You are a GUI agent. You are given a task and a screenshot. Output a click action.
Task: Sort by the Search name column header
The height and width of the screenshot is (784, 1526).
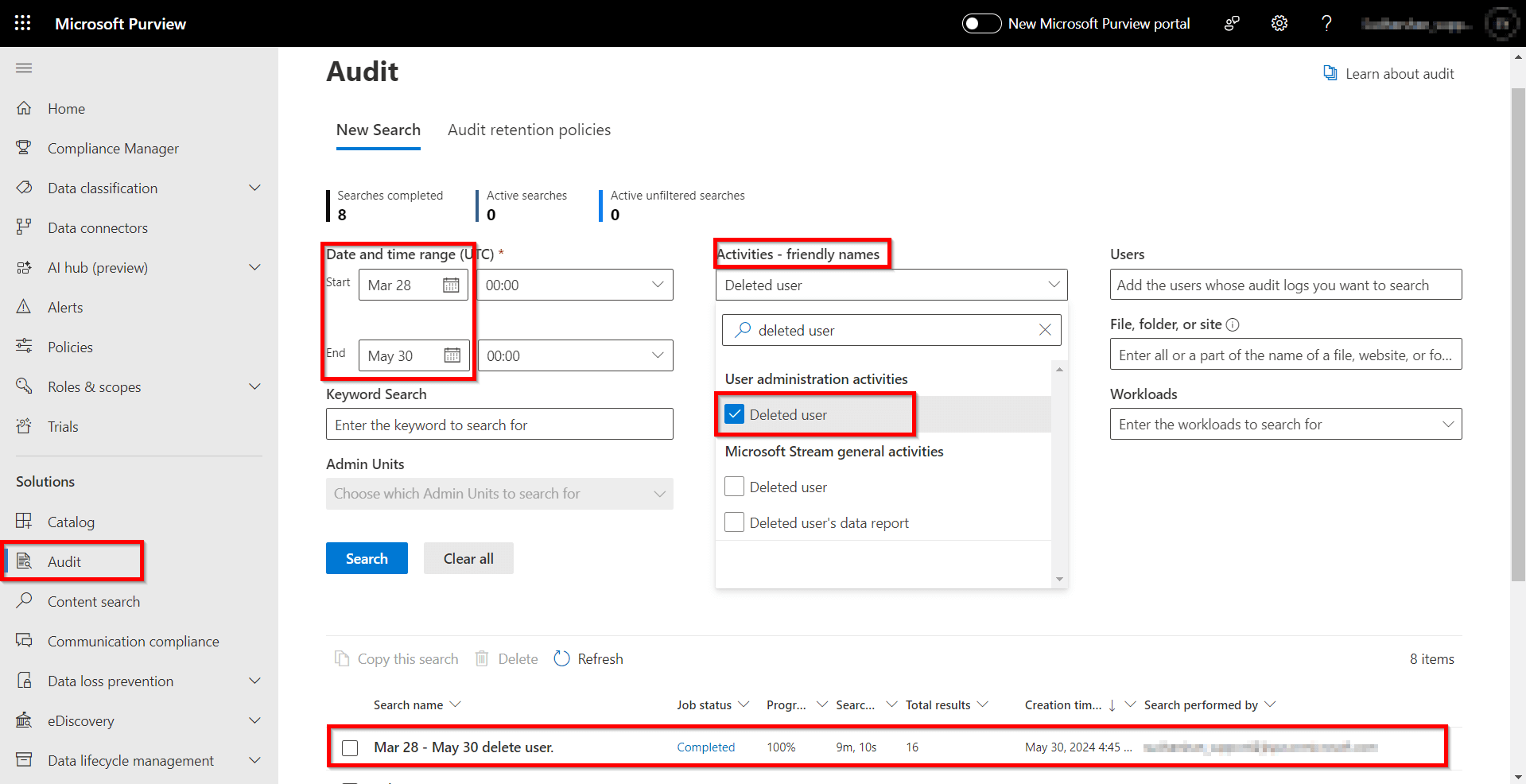pyautogui.click(x=408, y=704)
